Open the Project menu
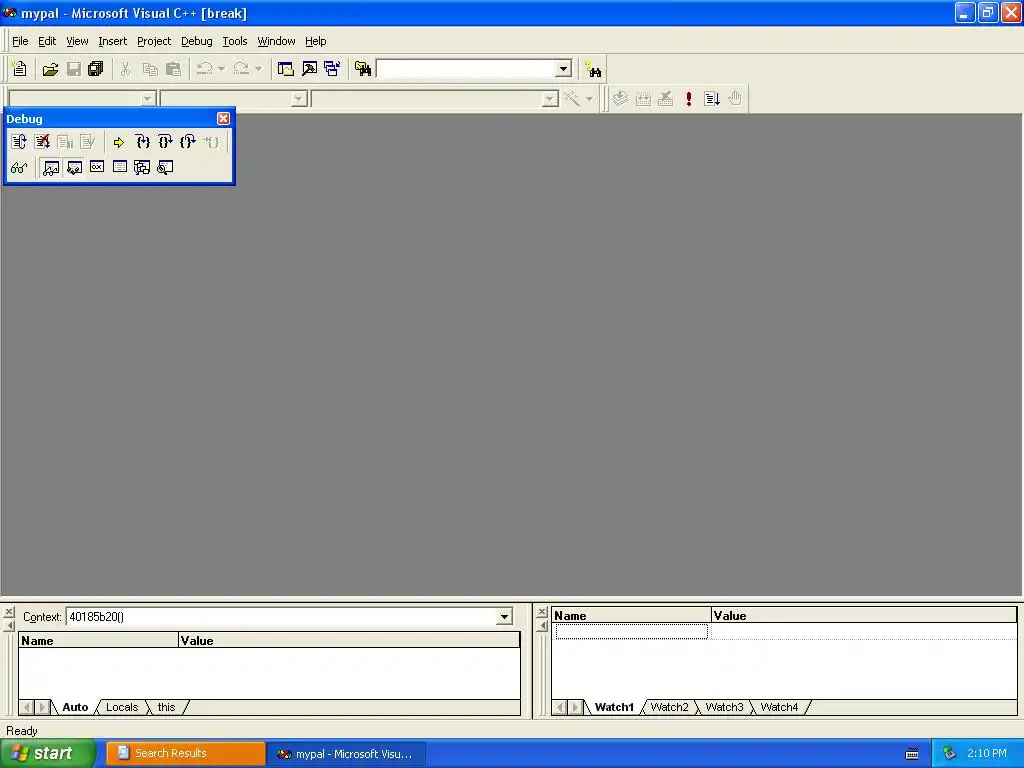This screenshot has height=768, width=1024. click(x=153, y=41)
